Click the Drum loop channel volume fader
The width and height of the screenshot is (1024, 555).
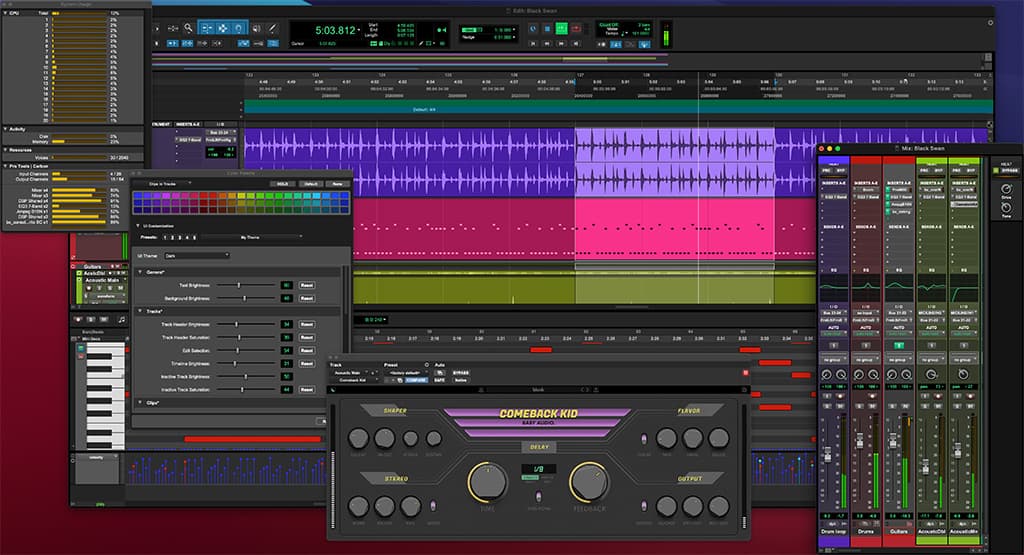(827, 455)
